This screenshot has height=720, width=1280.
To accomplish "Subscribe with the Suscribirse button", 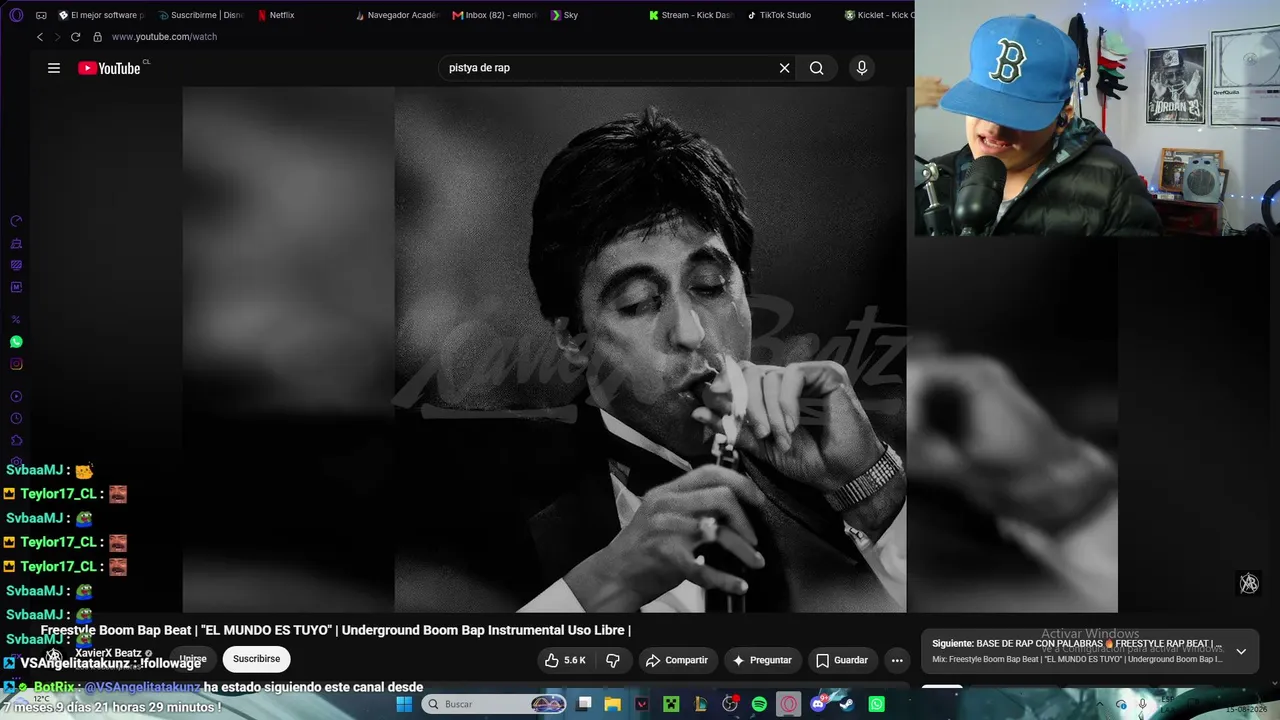I will [x=256, y=659].
